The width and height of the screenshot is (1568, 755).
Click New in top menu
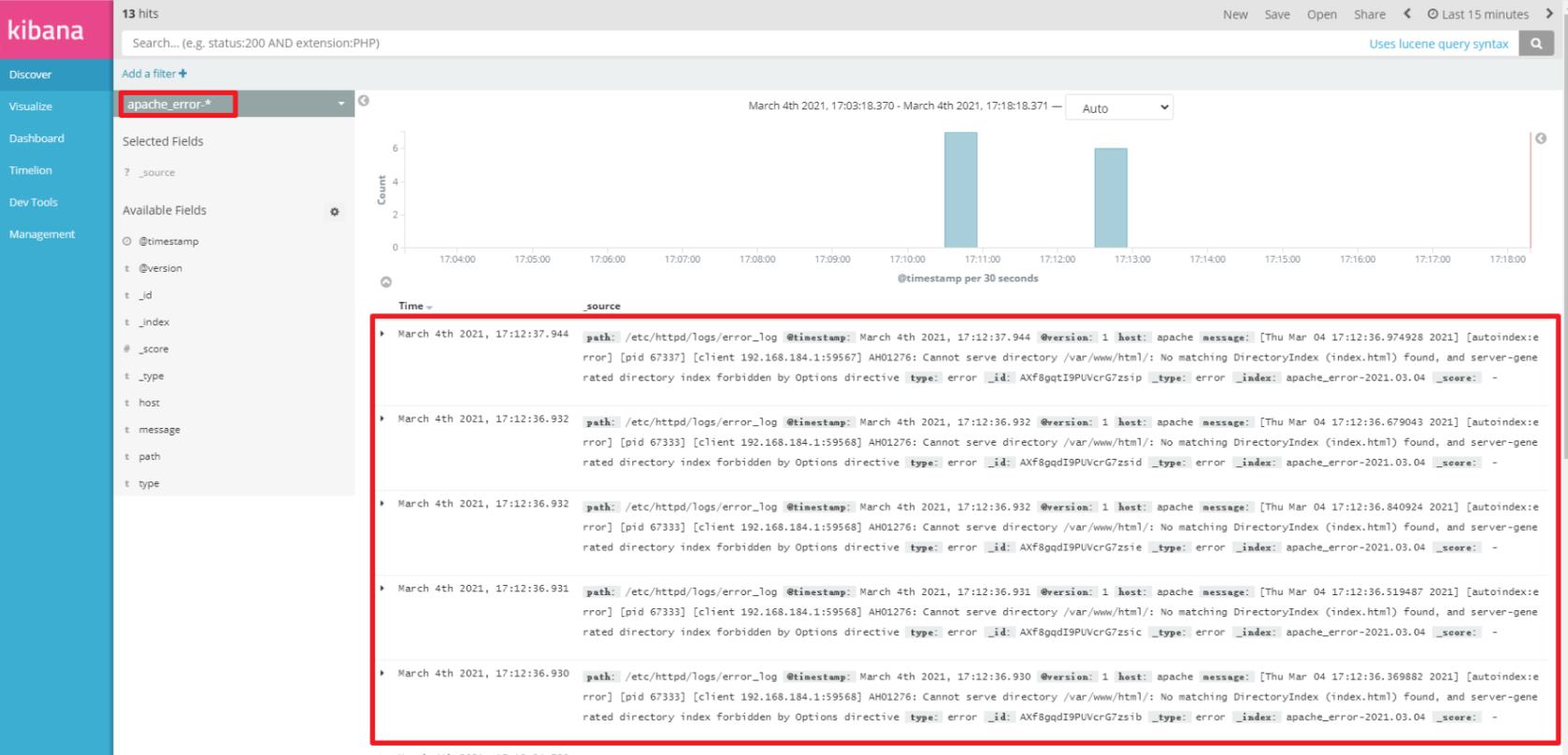pos(1235,14)
